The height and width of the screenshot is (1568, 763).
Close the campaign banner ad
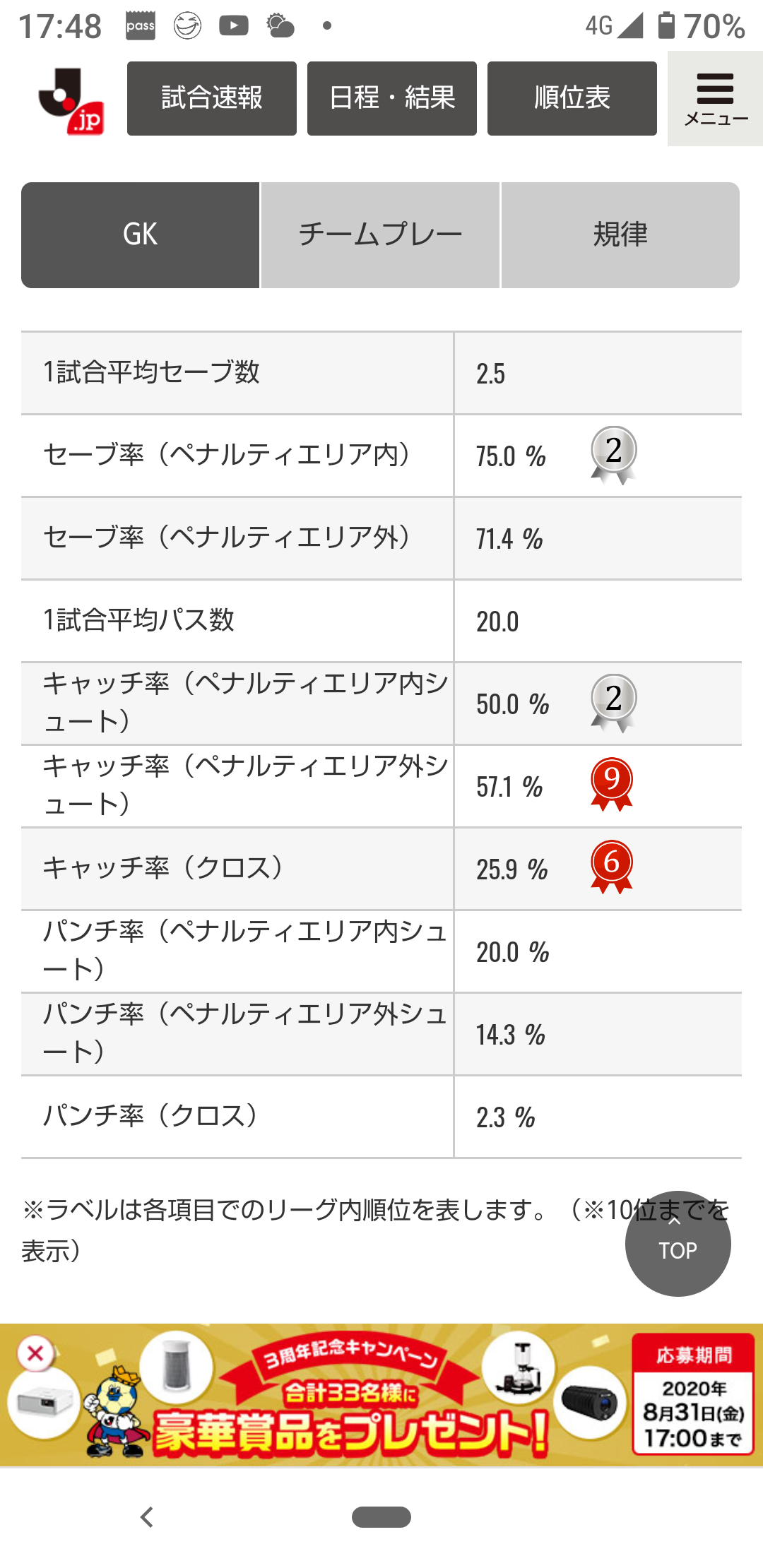pos(35,1354)
